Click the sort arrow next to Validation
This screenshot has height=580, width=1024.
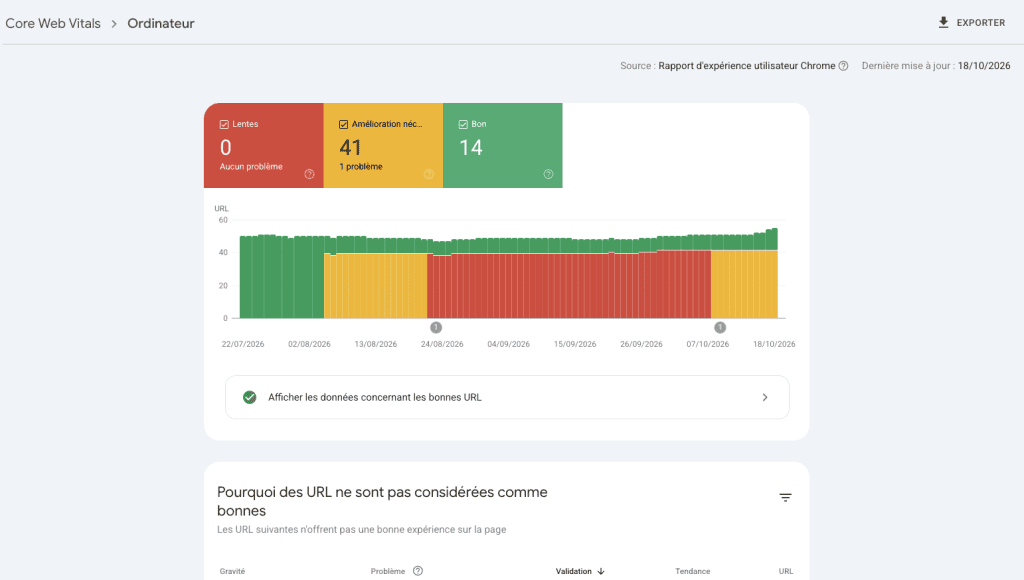tap(601, 572)
